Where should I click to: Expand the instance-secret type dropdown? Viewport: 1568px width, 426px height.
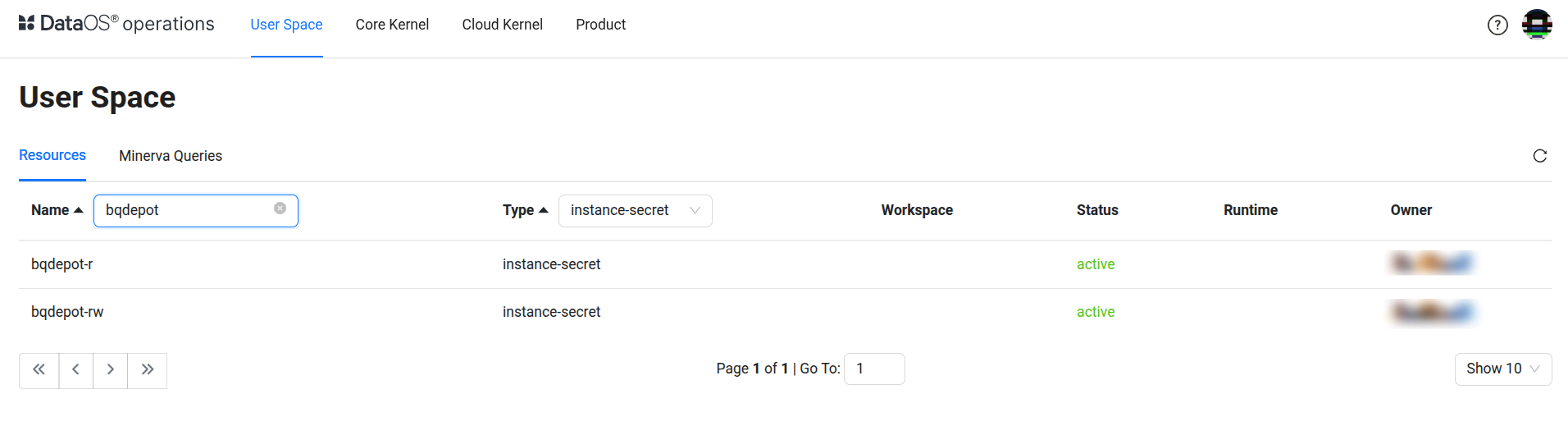(x=635, y=211)
